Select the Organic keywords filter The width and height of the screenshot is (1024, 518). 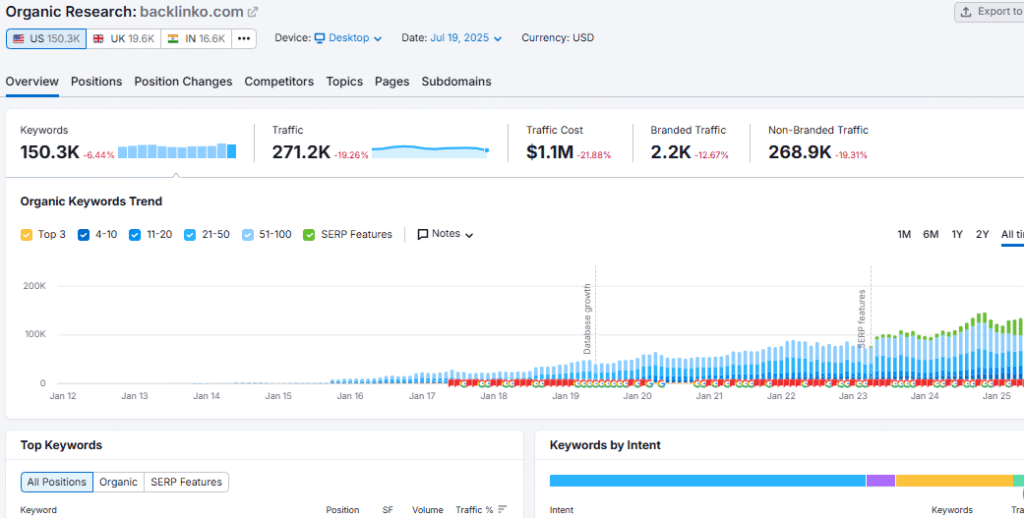pyautogui.click(x=118, y=482)
